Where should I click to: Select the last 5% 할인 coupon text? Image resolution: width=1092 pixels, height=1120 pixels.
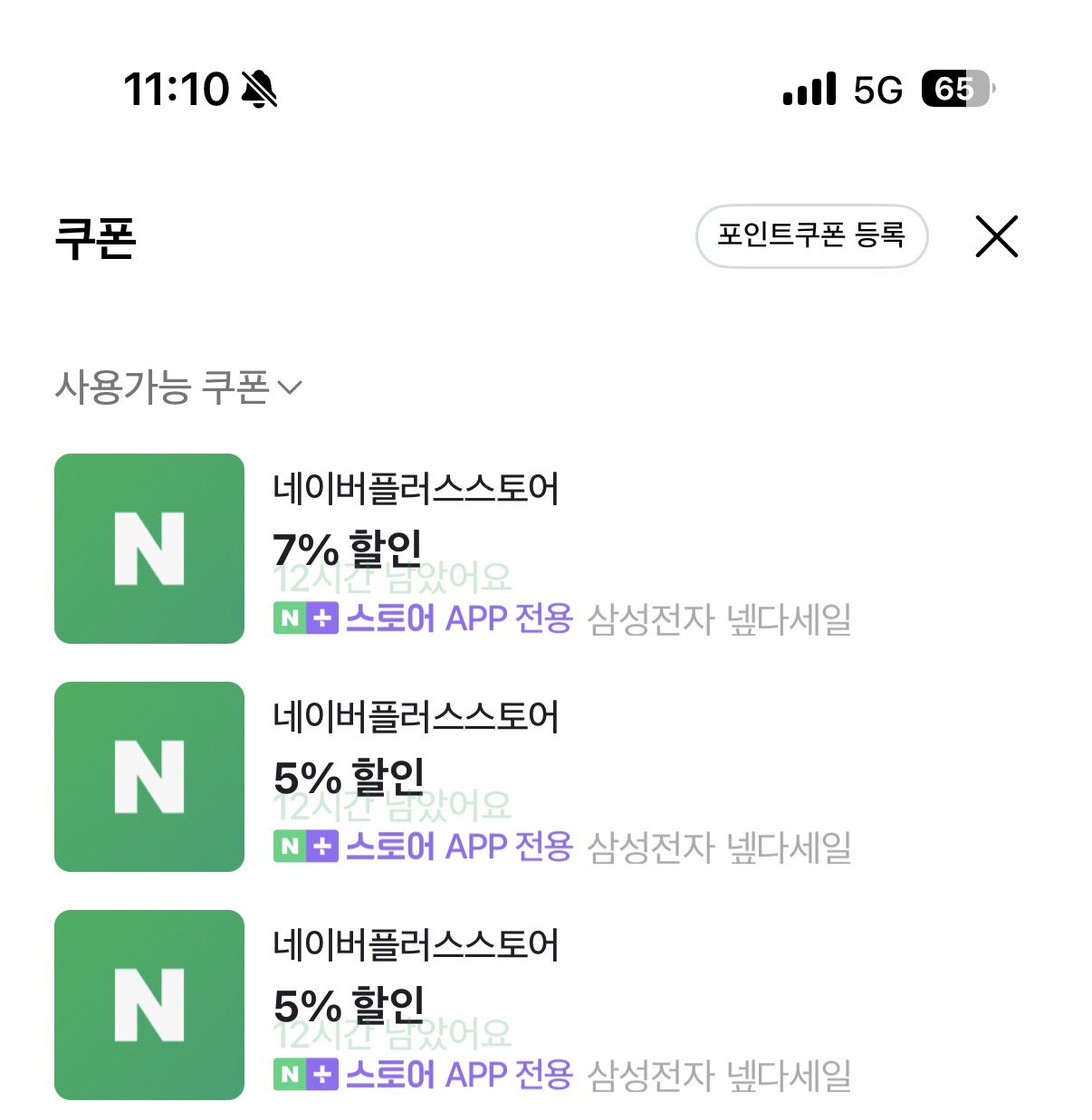tap(349, 1005)
